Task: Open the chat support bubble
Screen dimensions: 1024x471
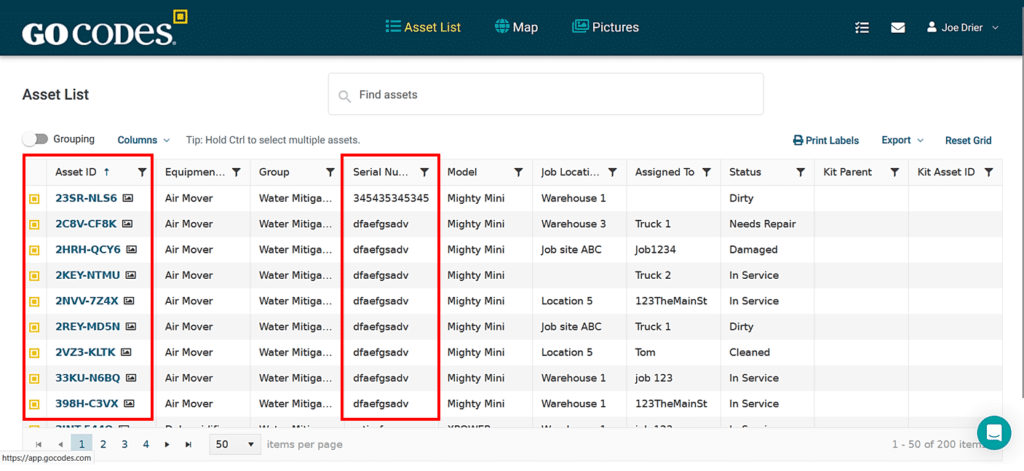Action: [993, 432]
